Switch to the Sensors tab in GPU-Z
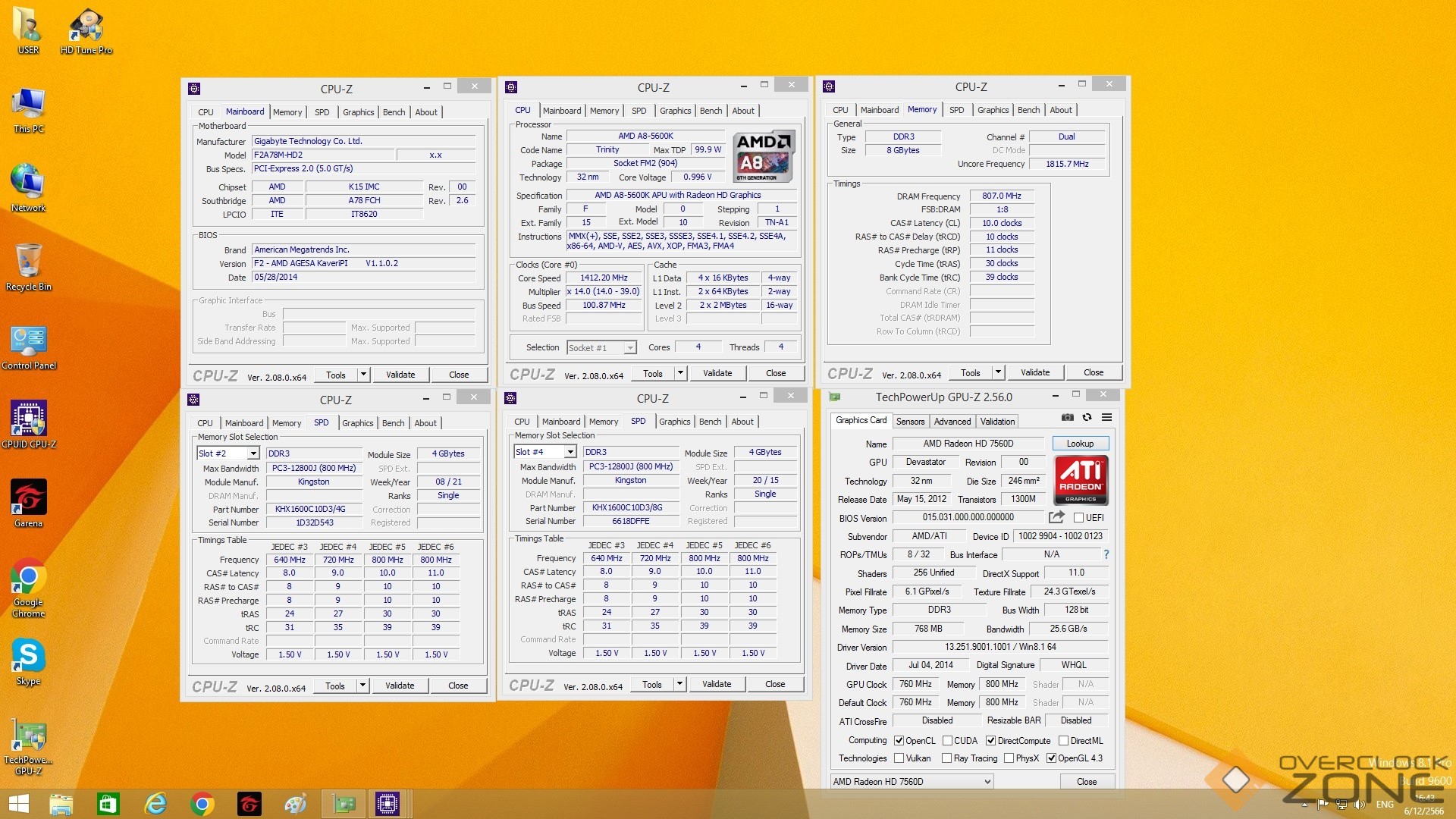The width and height of the screenshot is (1456, 819). click(910, 422)
